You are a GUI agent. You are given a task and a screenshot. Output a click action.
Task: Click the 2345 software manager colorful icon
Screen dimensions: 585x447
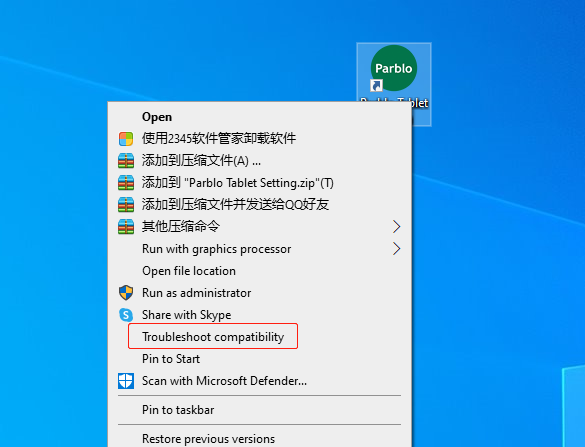click(x=126, y=139)
